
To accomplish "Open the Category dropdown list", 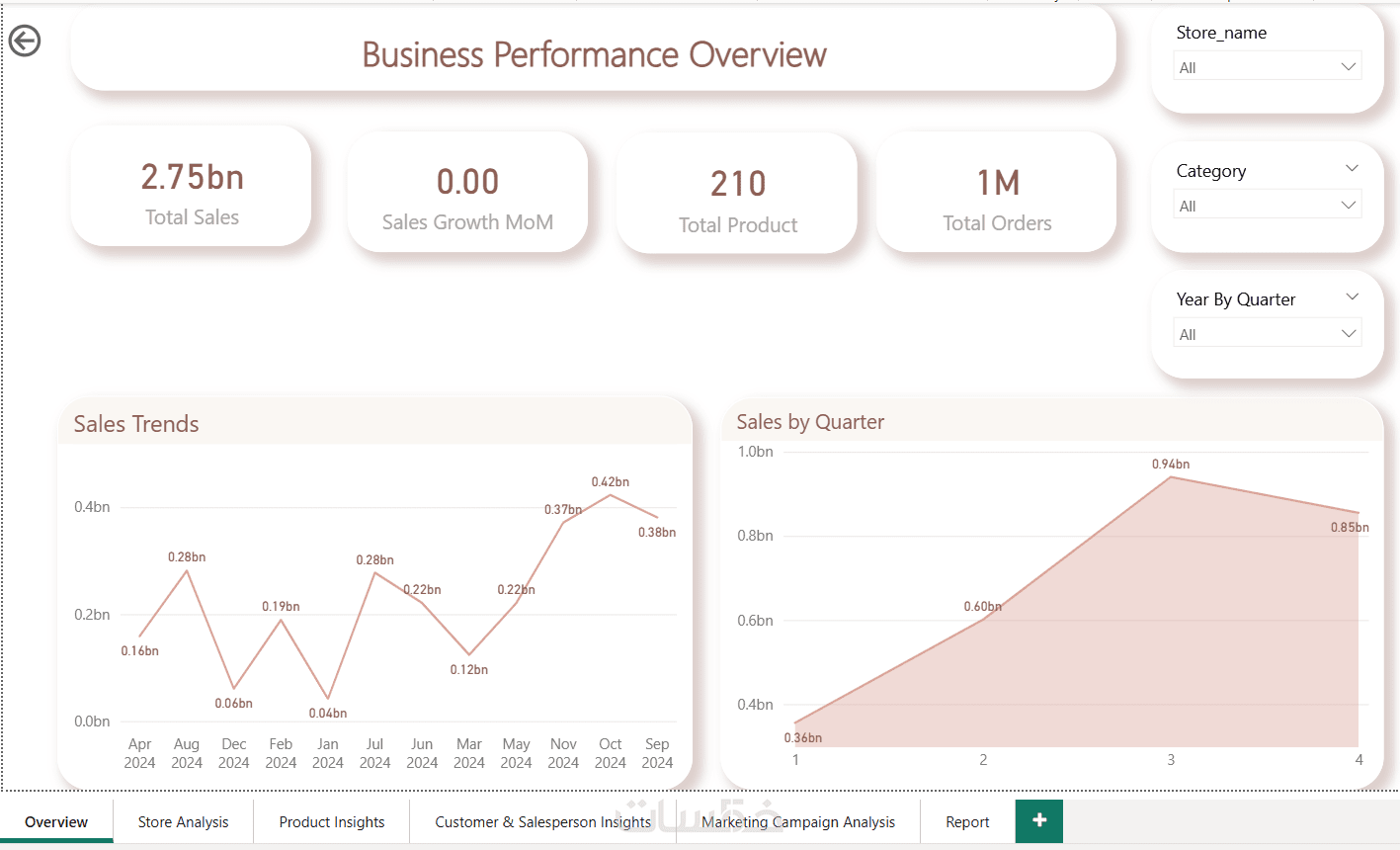I will pos(1268,206).
